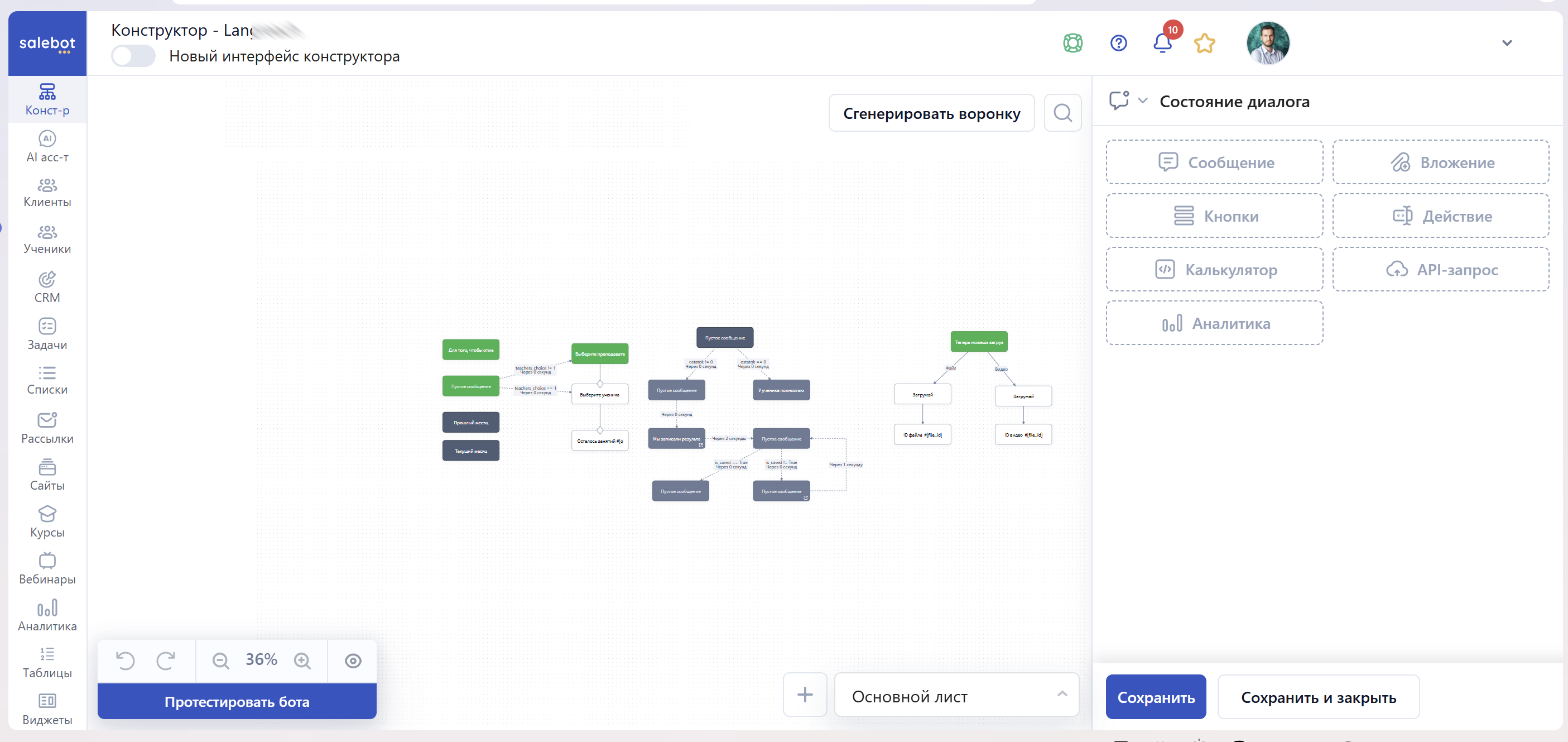This screenshot has width=1568, height=742.
Task: Open the dialog state type dropdown arrow
Action: click(x=1143, y=100)
